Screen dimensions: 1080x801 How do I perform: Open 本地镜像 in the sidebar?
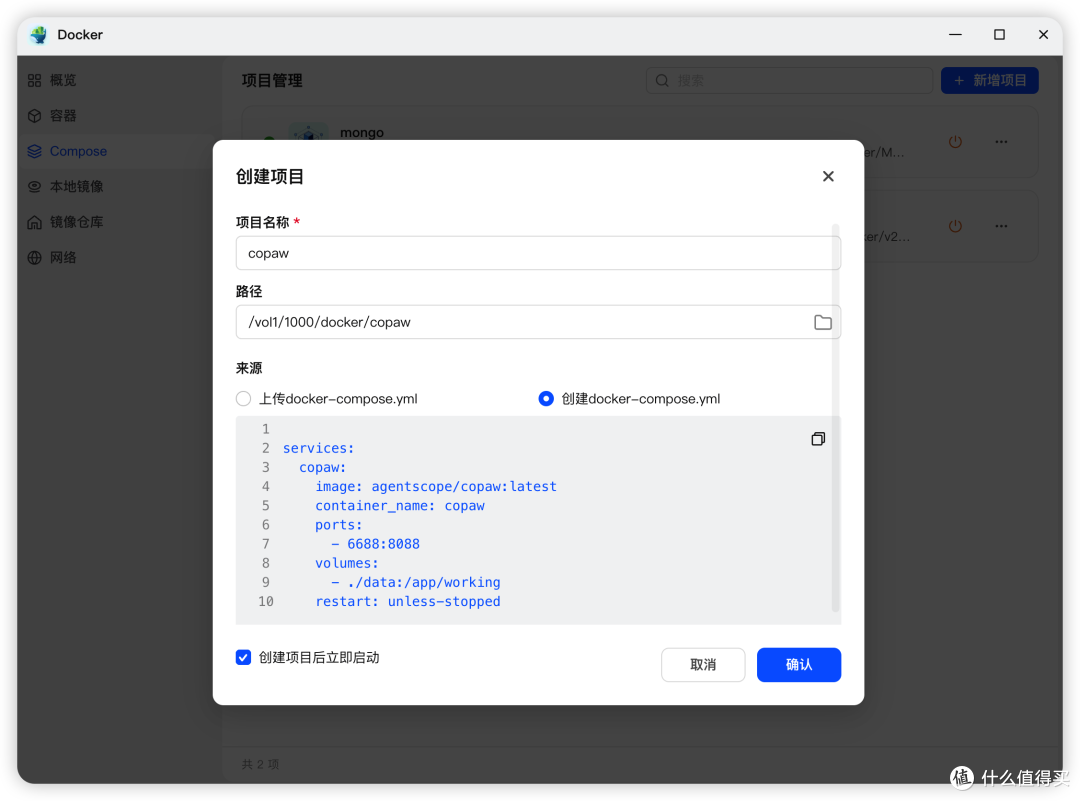click(76, 186)
